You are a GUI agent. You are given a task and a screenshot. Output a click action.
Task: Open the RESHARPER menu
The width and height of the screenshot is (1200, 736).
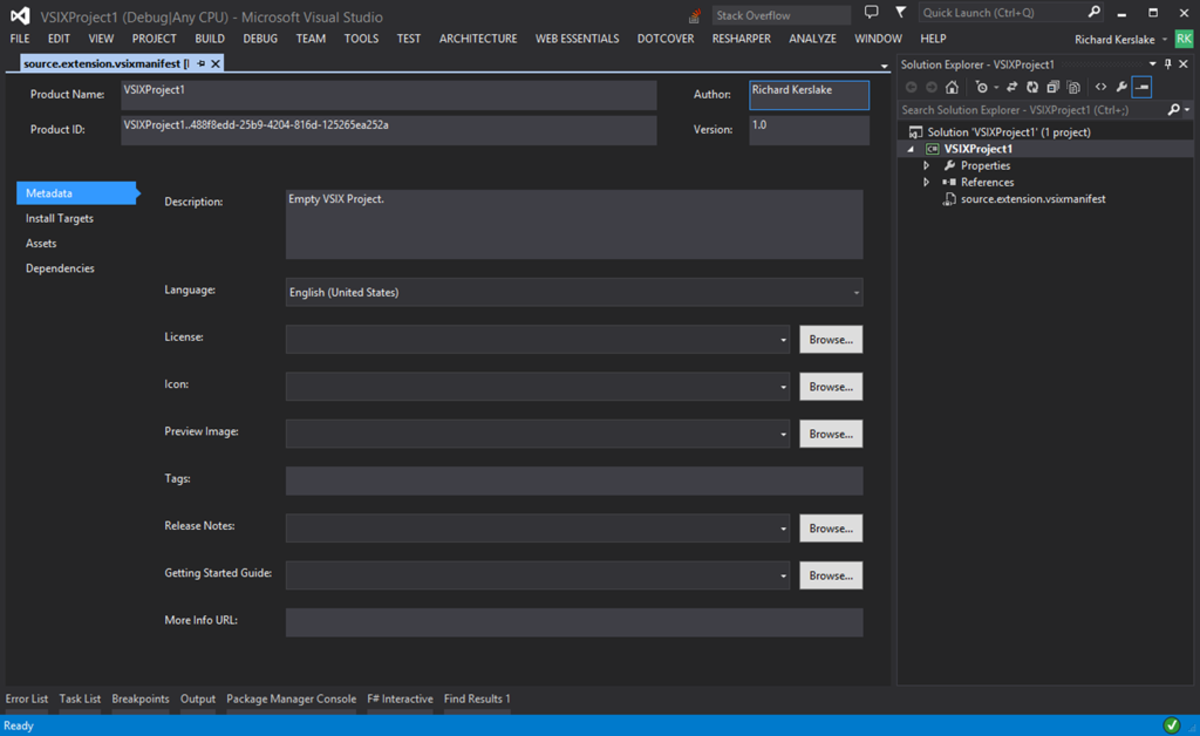(741, 39)
